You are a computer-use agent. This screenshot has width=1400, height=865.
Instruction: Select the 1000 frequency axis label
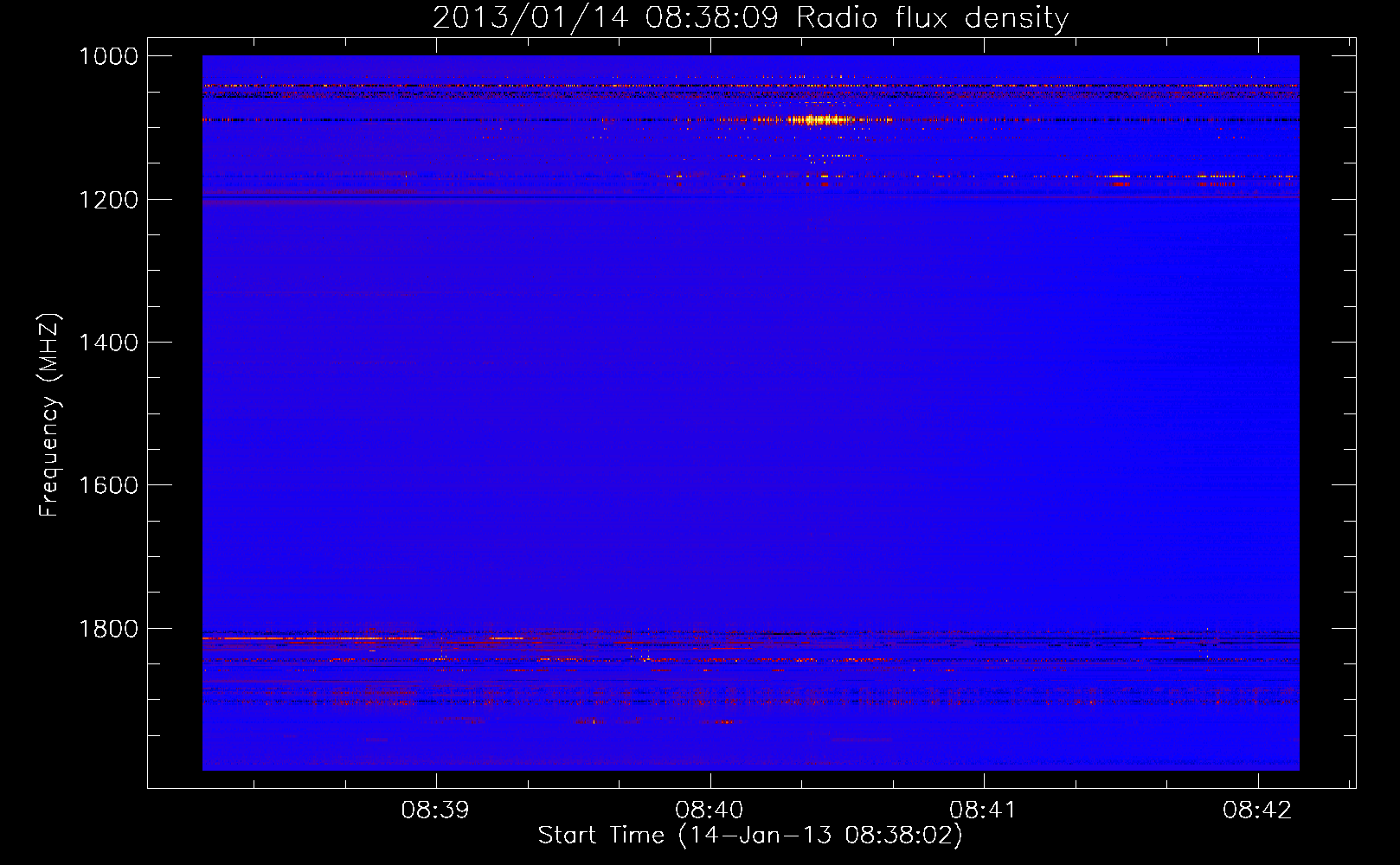(x=108, y=56)
